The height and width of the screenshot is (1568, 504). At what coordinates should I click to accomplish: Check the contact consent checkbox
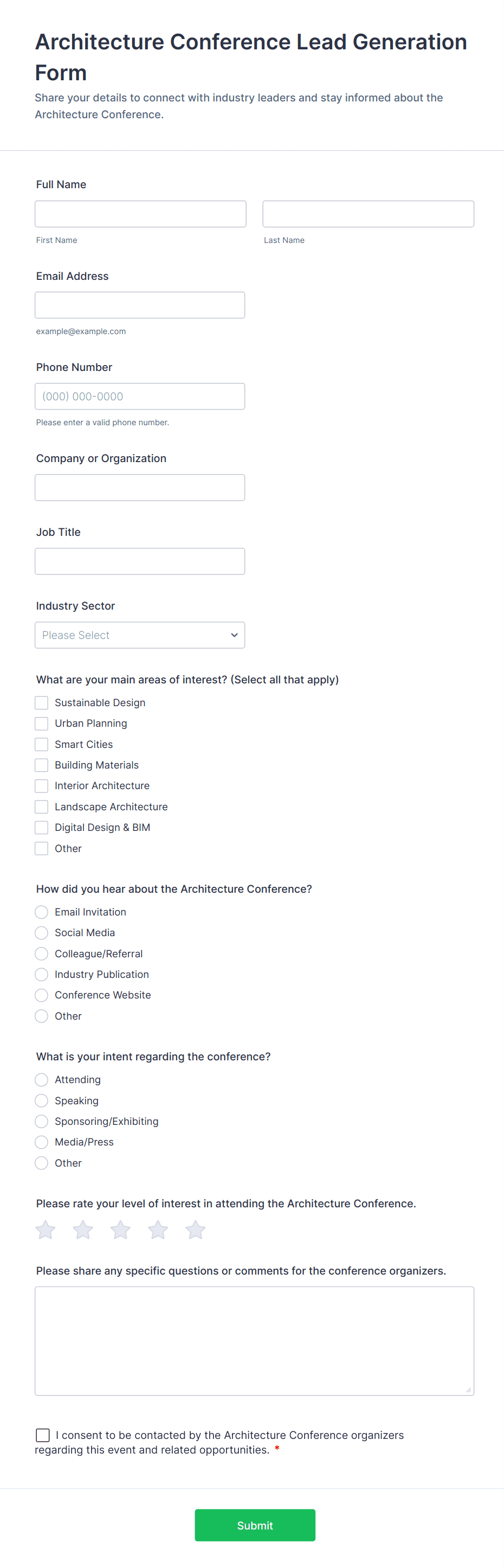pyautogui.click(x=43, y=1435)
